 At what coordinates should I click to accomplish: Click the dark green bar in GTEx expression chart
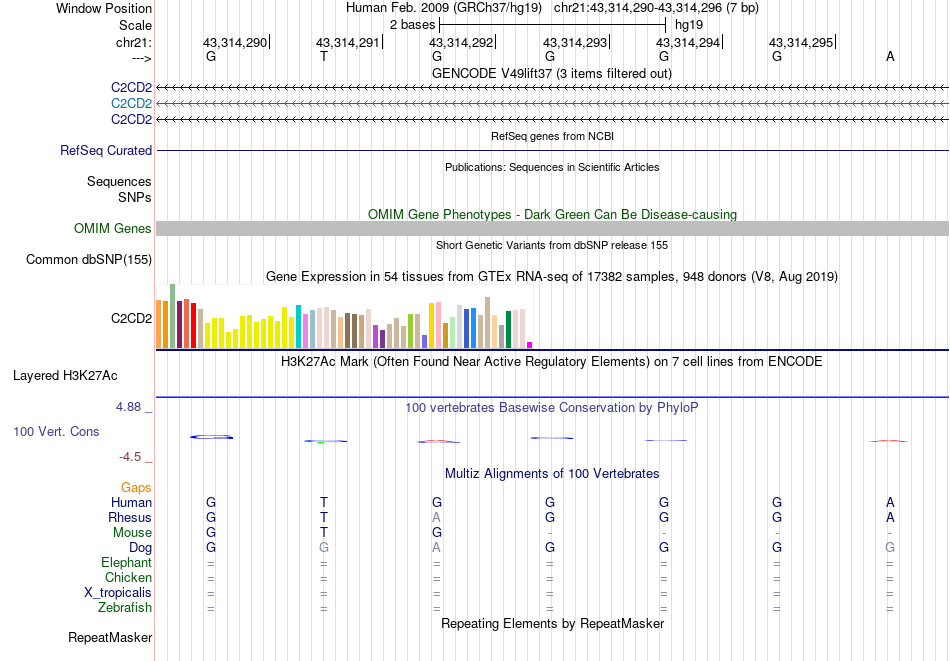pos(508,330)
